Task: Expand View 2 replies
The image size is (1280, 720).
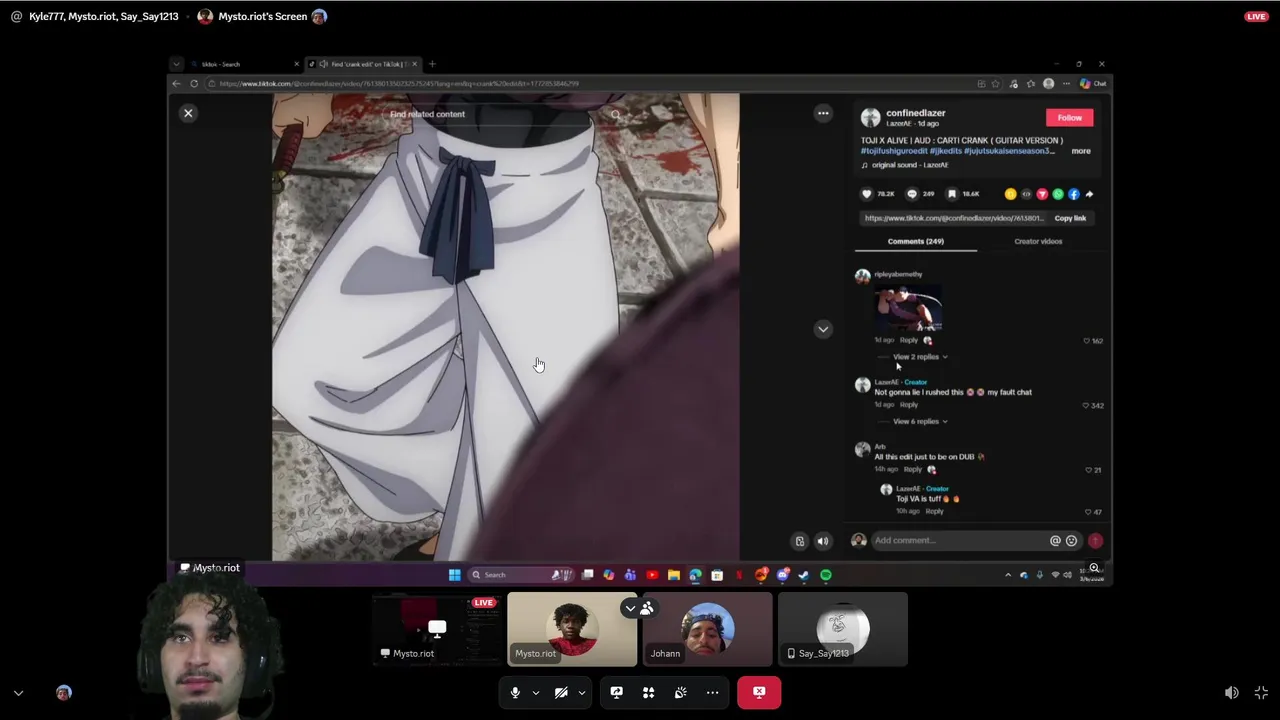Action: (x=919, y=357)
